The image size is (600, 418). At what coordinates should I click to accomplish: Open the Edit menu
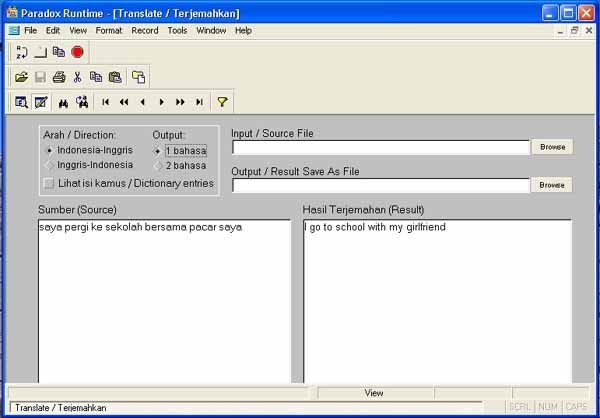click(x=53, y=31)
